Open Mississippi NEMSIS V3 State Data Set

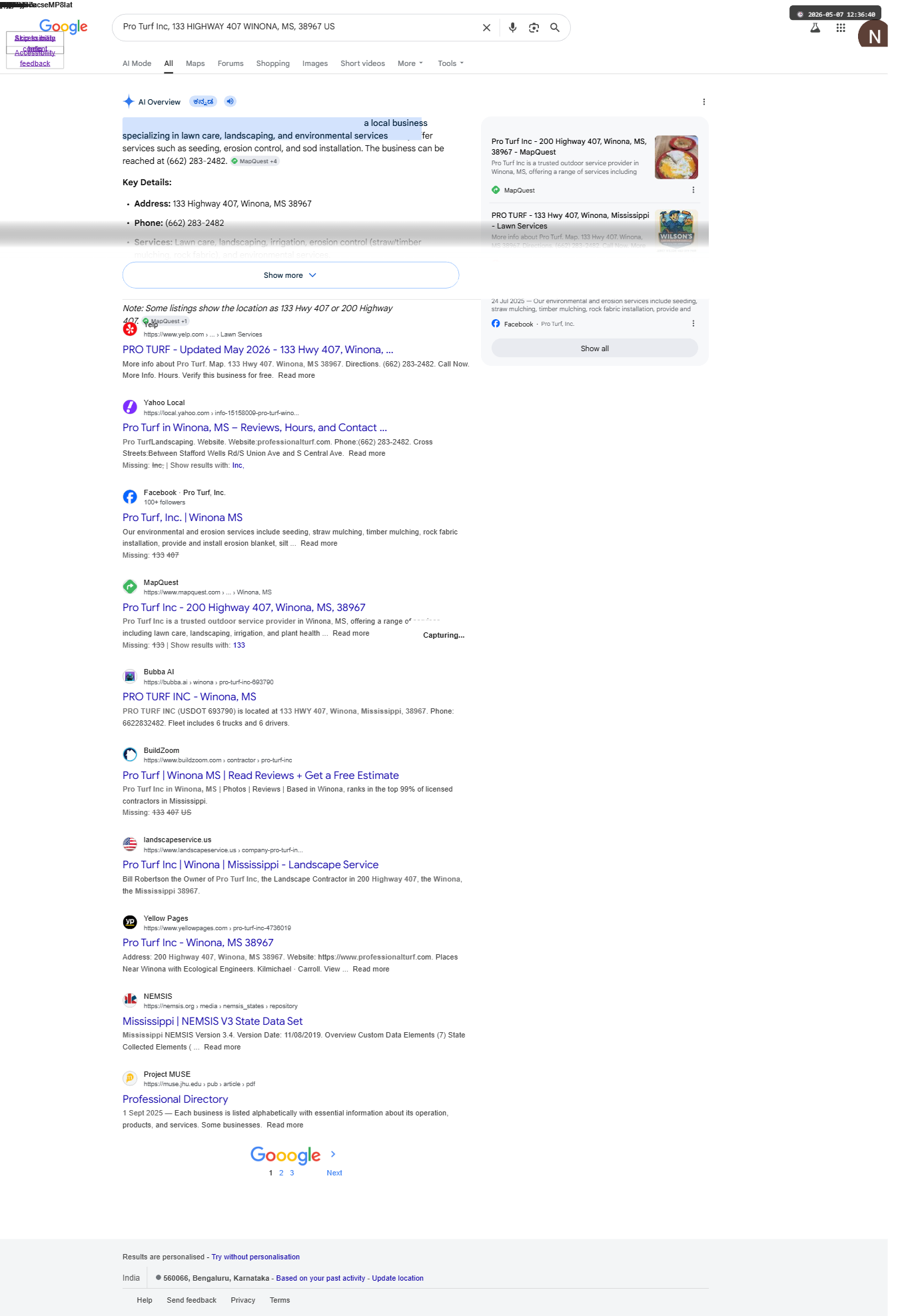click(x=213, y=1021)
